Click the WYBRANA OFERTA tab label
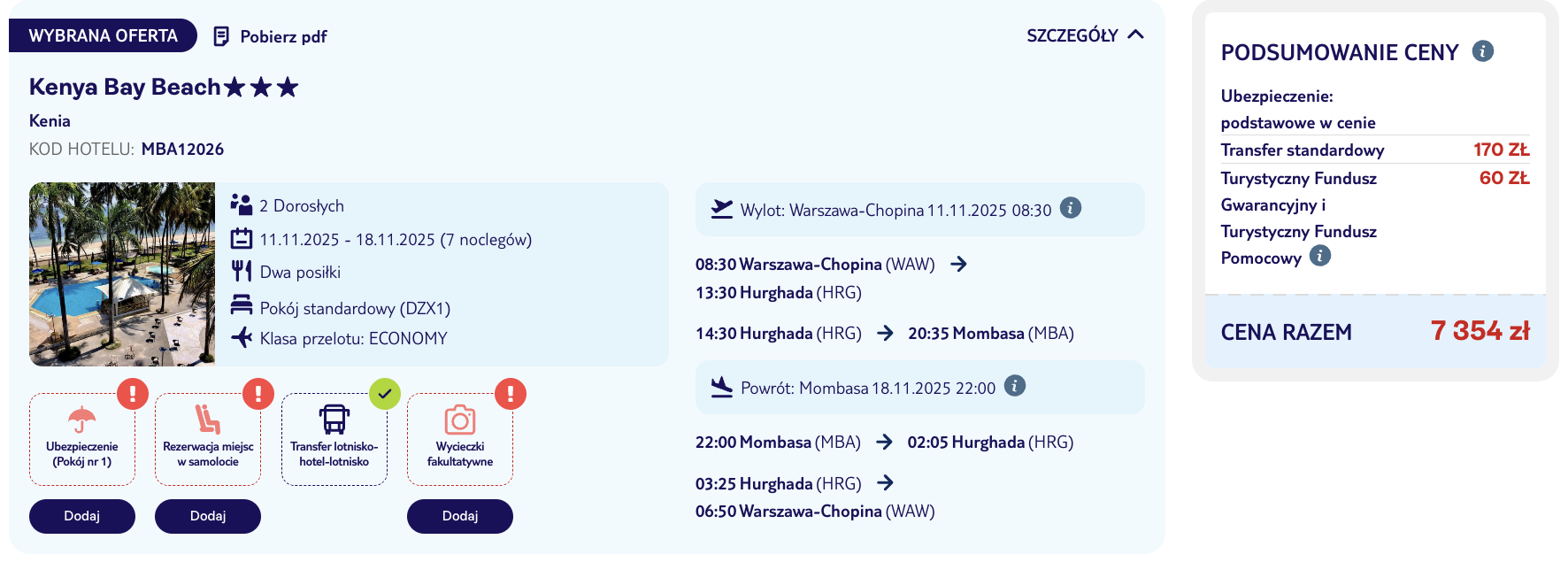Image resolution: width=1568 pixels, height=570 pixels. 103,35
